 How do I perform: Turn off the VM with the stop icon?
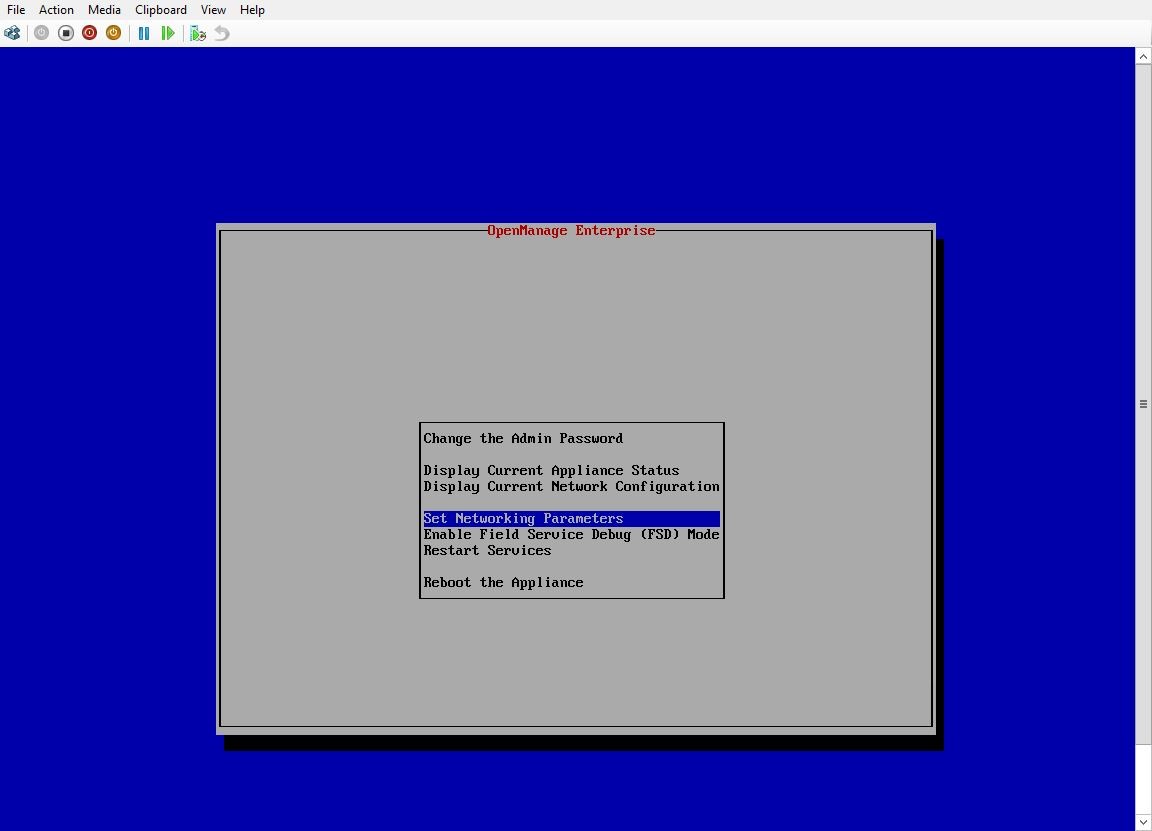point(66,33)
